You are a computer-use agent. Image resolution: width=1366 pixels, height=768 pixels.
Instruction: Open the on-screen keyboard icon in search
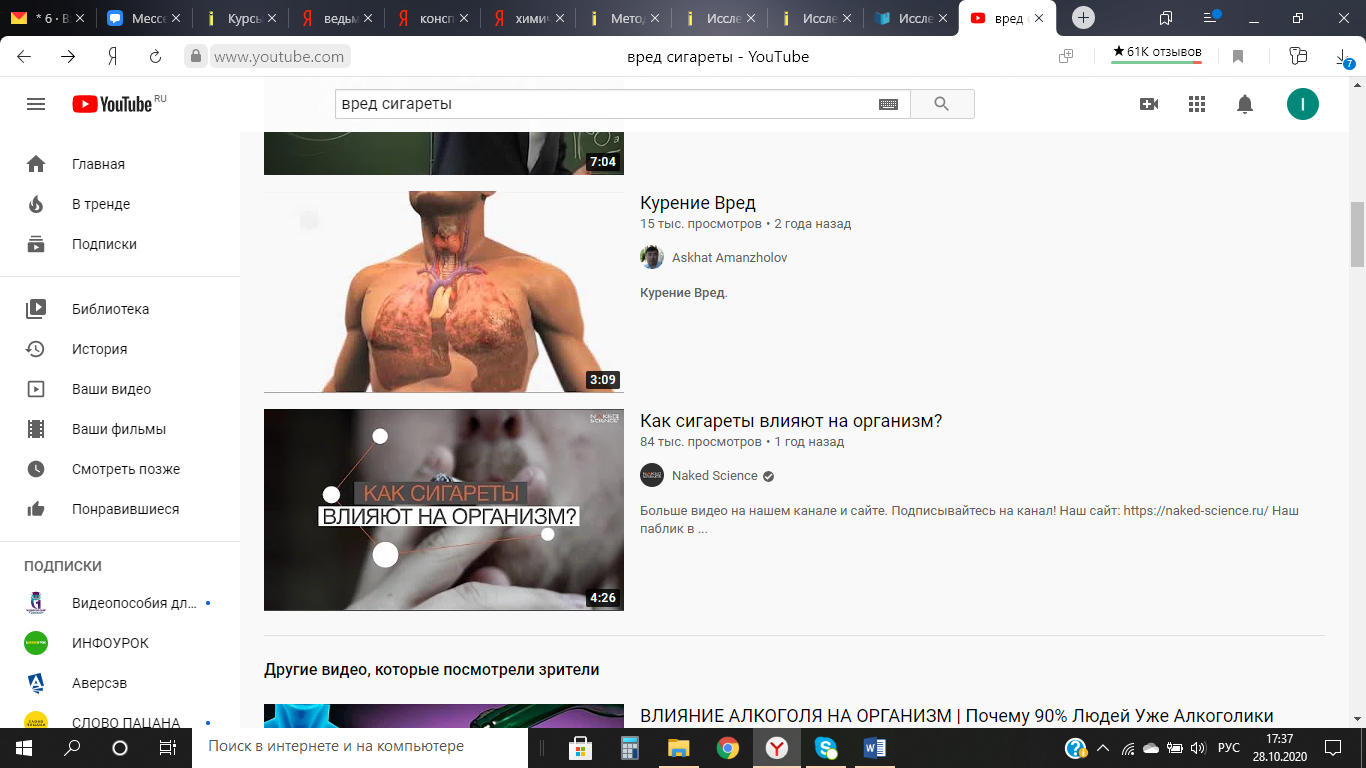tap(888, 104)
